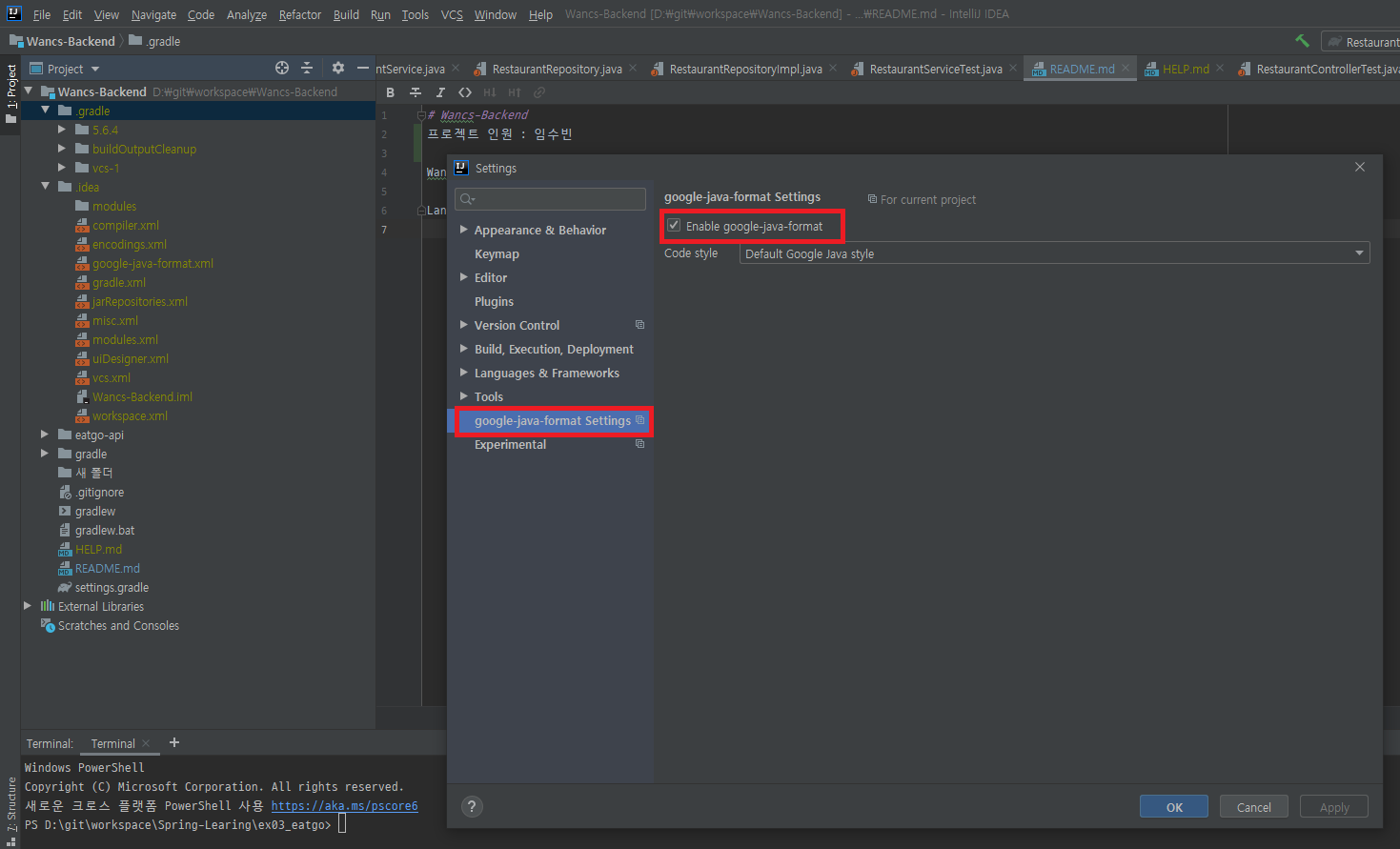1400x849 pixels.
Task: Click the Wancs-Backend breadcrumb
Action: 63,41
